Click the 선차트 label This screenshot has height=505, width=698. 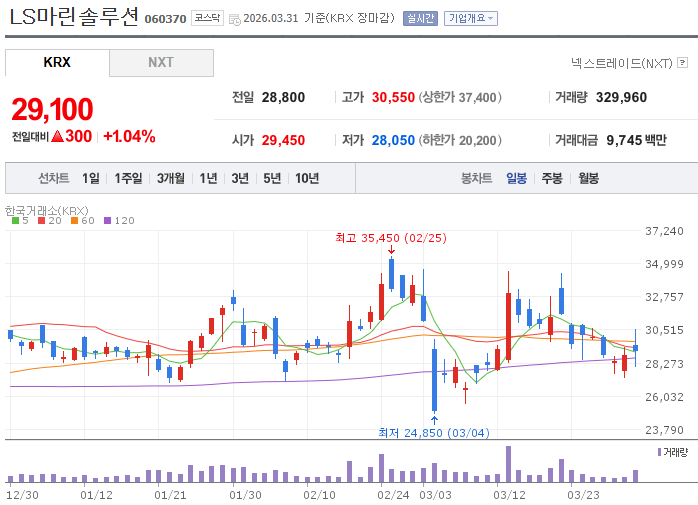(53, 179)
